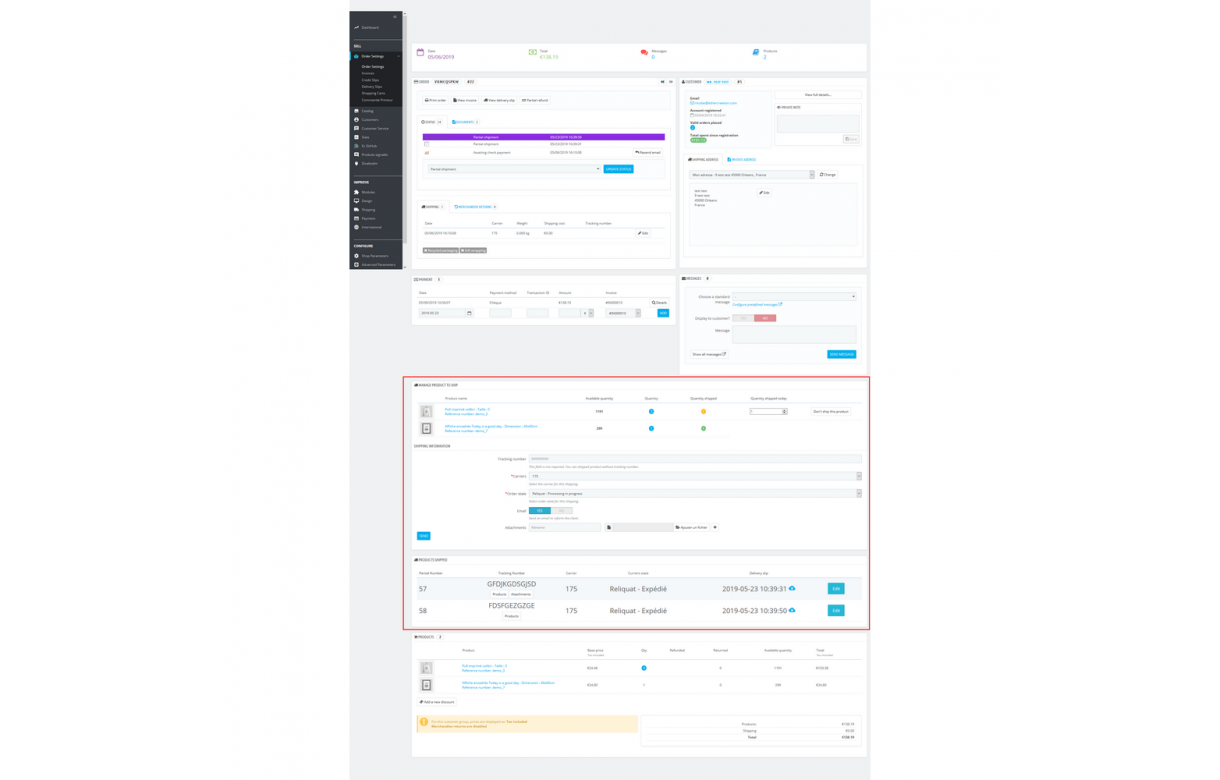Set the Email toggle to NO
Screen dimensions: 1220x780
coord(561,510)
